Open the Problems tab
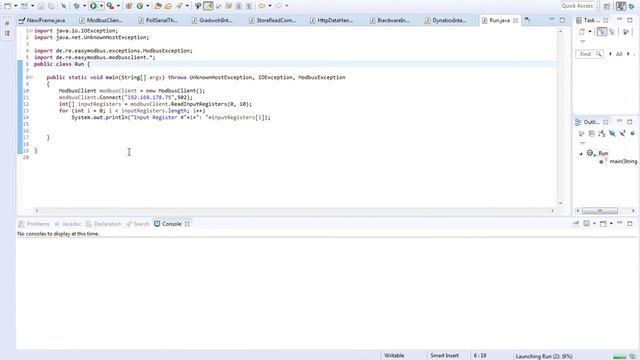640x360 pixels. pyautogui.click(x=34, y=224)
